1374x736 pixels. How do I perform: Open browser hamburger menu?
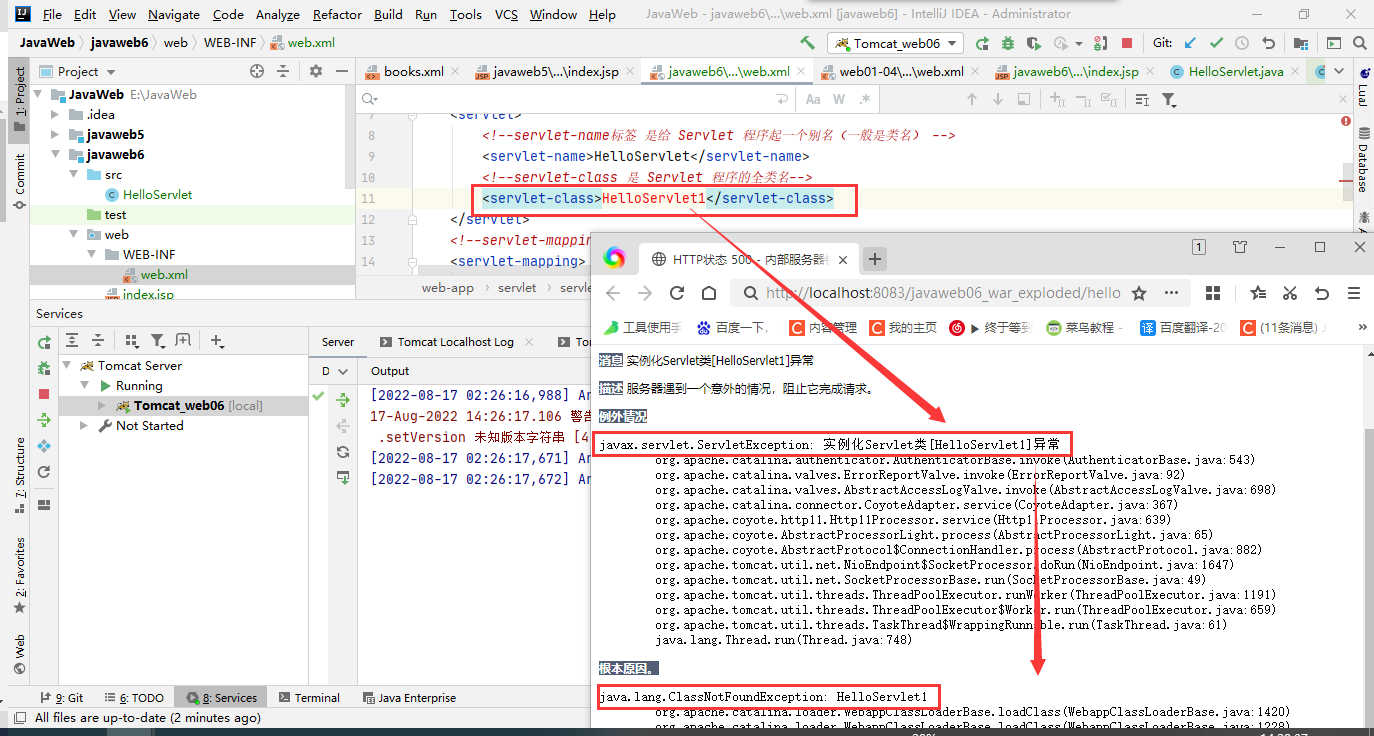click(x=1354, y=293)
